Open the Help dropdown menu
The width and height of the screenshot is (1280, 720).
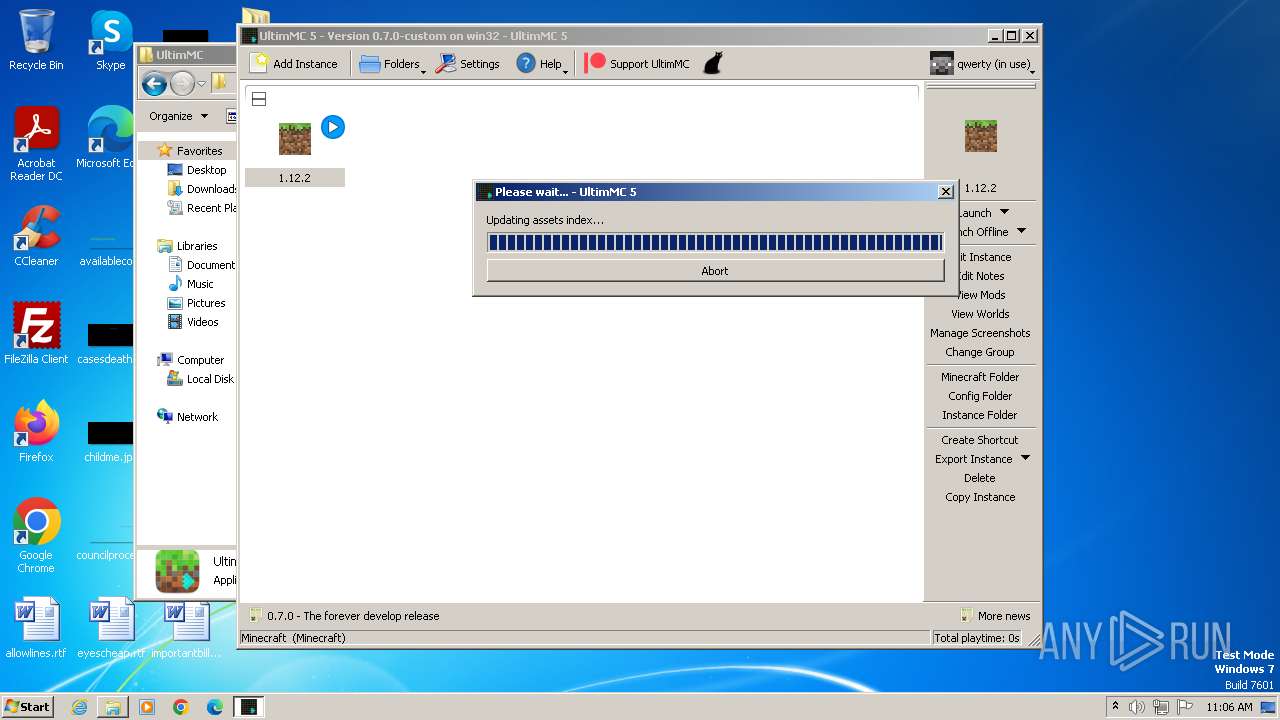[542, 64]
